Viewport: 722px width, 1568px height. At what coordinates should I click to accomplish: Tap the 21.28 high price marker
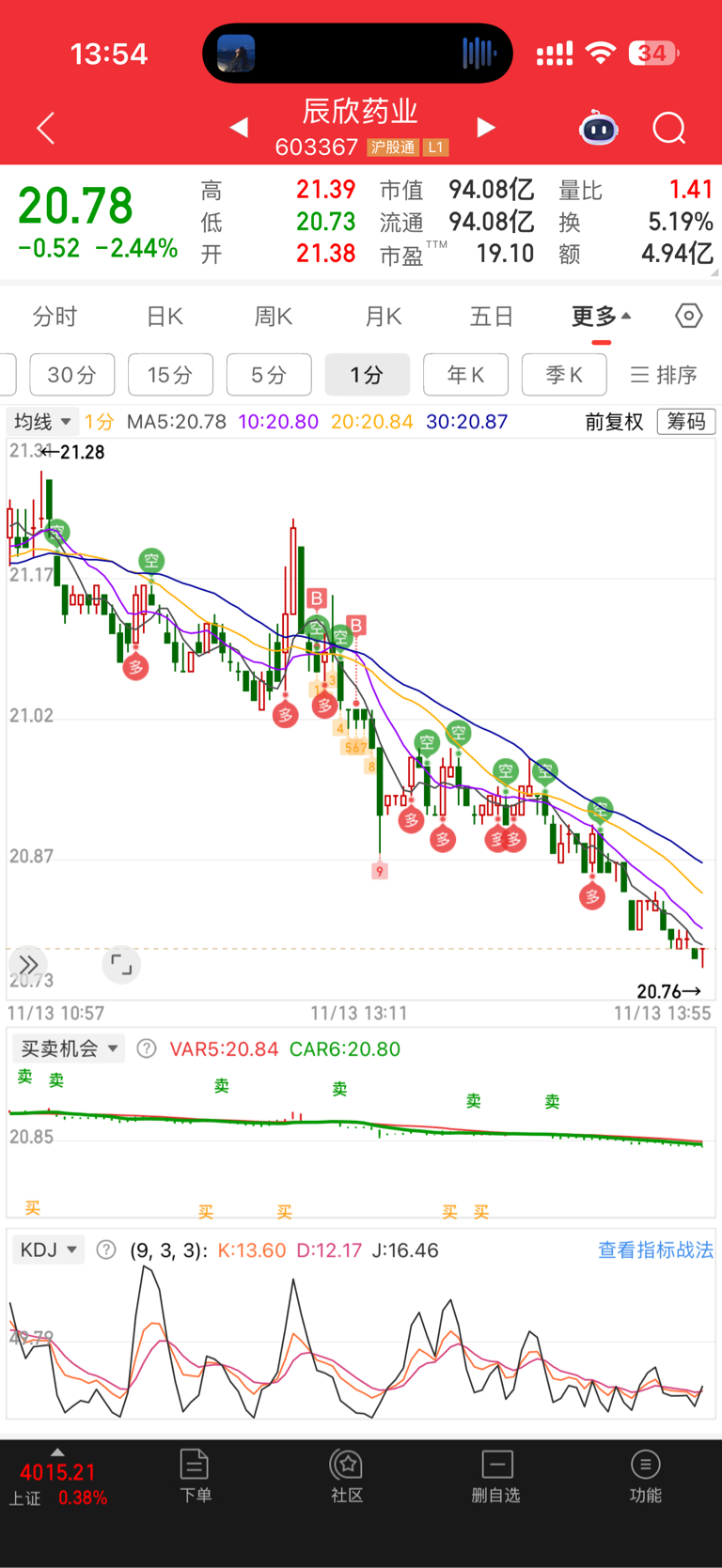click(72, 452)
